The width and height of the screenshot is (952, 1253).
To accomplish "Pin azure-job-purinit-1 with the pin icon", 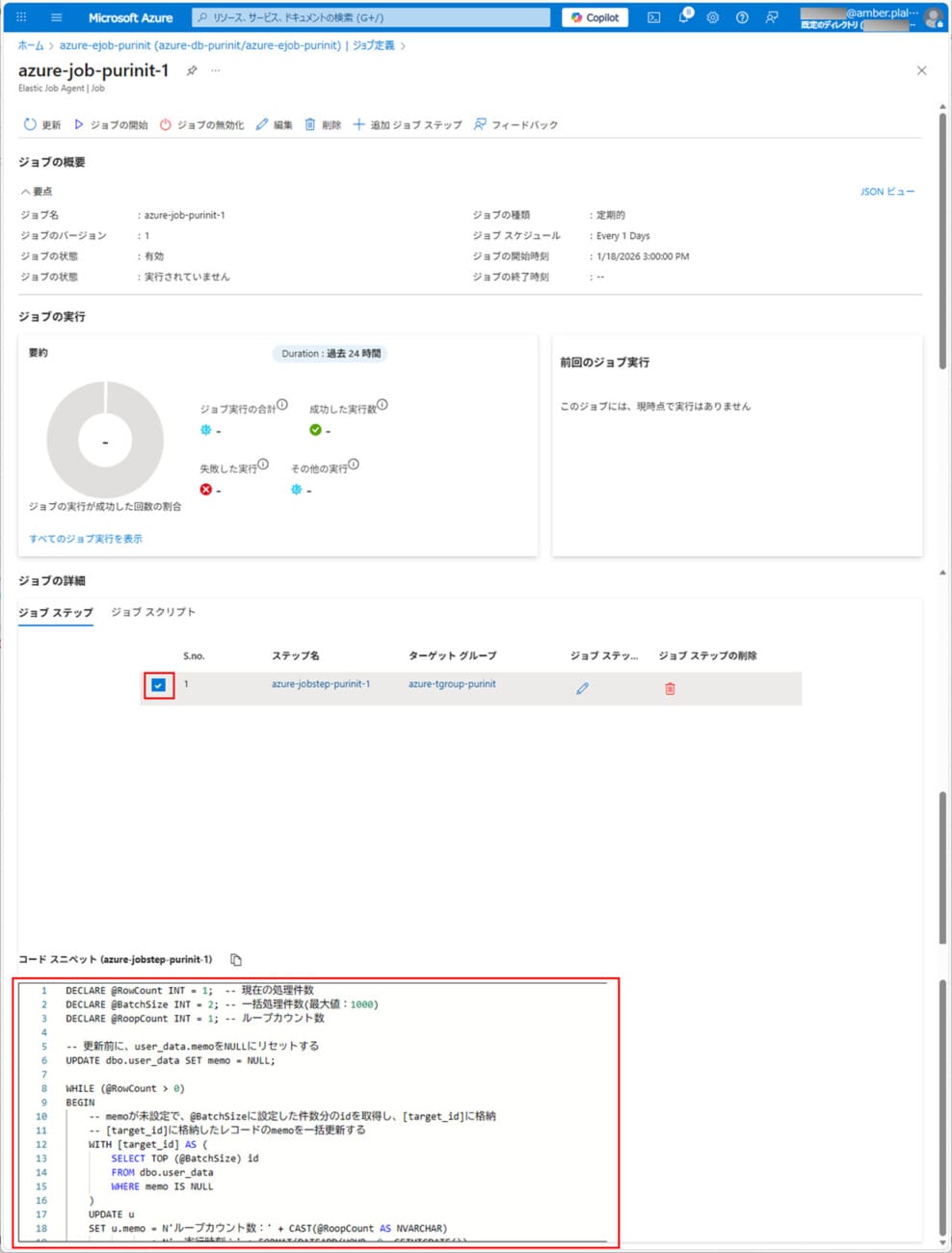I will (x=192, y=70).
